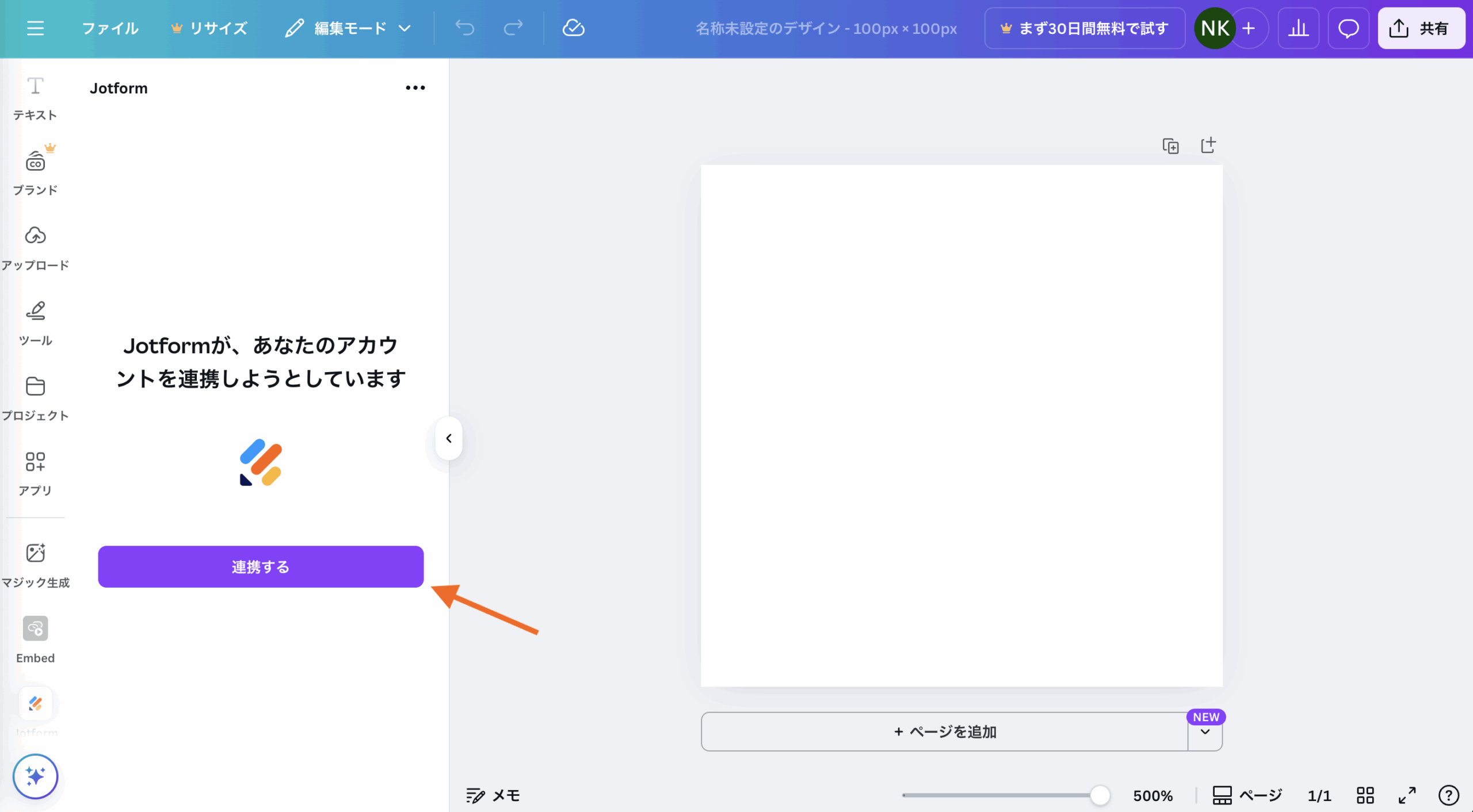Check the cloud save status icon
Image resolution: width=1473 pixels, height=812 pixels.
[573, 28]
